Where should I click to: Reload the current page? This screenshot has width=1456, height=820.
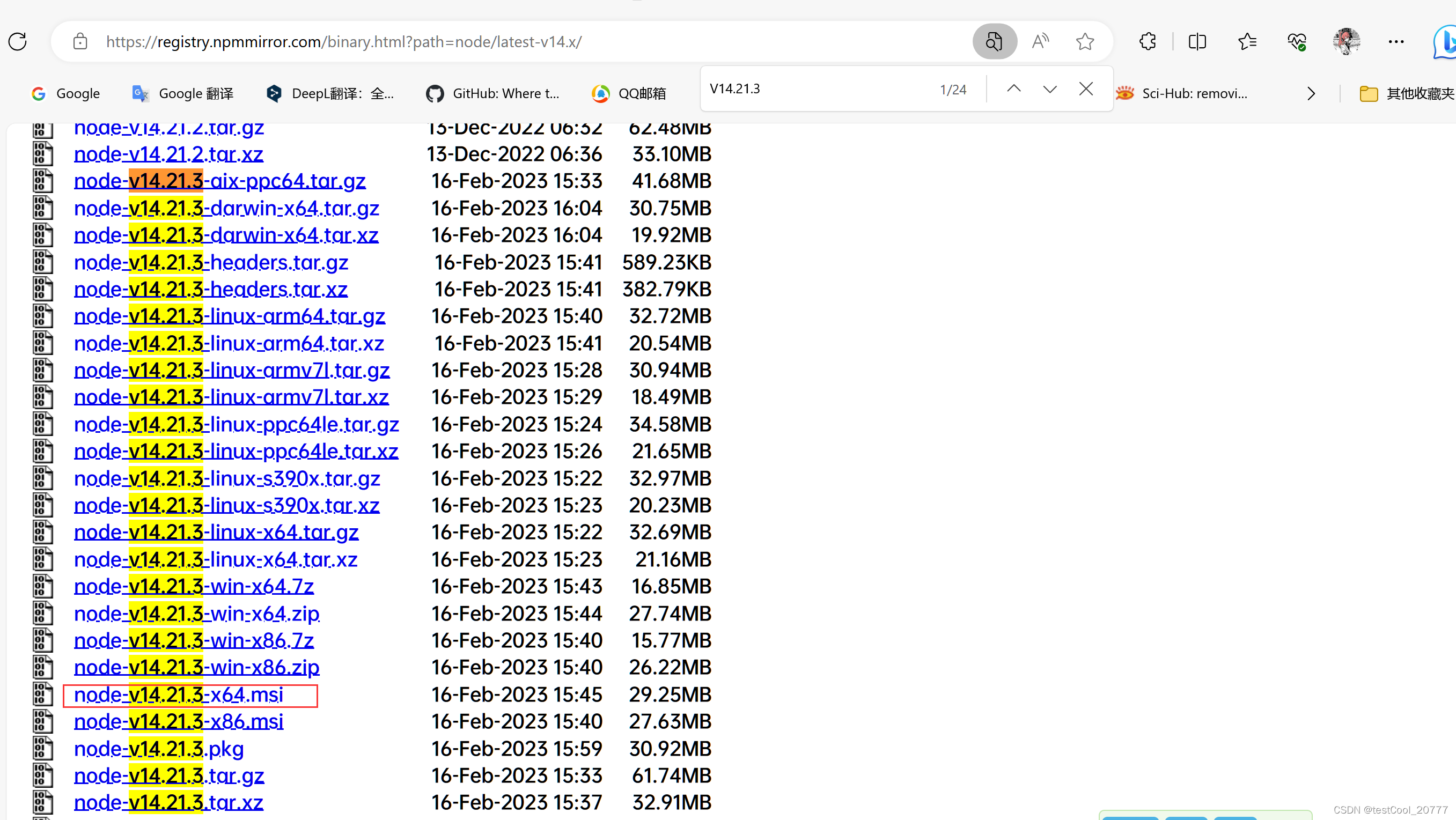(x=17, y=41)
